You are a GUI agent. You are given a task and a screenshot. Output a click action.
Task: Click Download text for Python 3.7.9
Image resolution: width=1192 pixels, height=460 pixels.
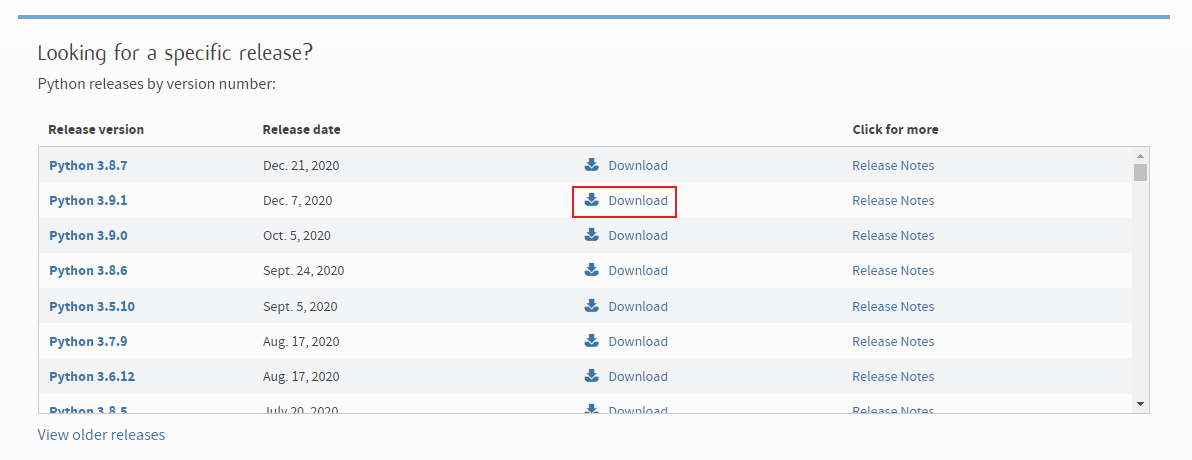(x=638, y=341)
